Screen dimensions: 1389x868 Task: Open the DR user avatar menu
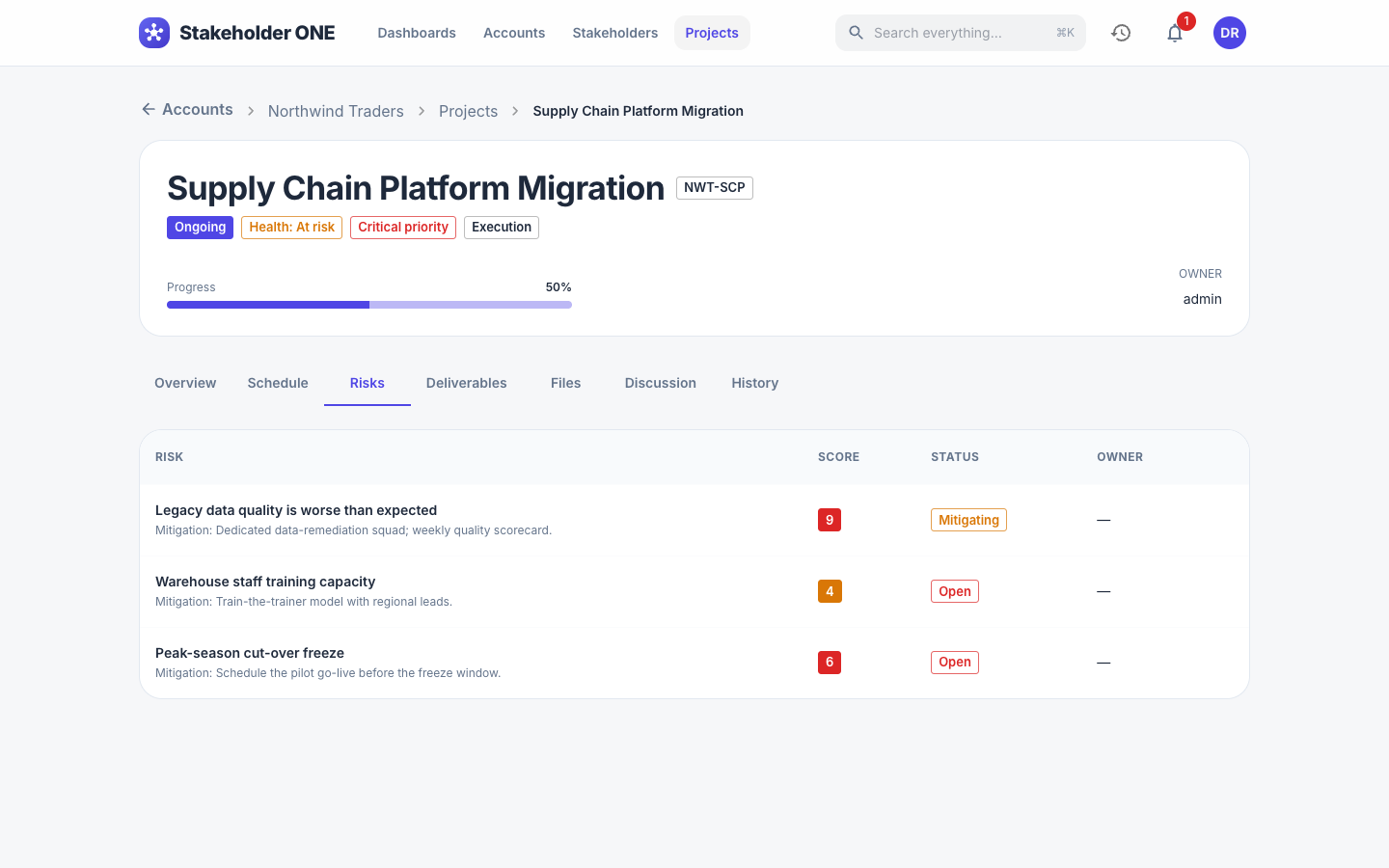1230,33
